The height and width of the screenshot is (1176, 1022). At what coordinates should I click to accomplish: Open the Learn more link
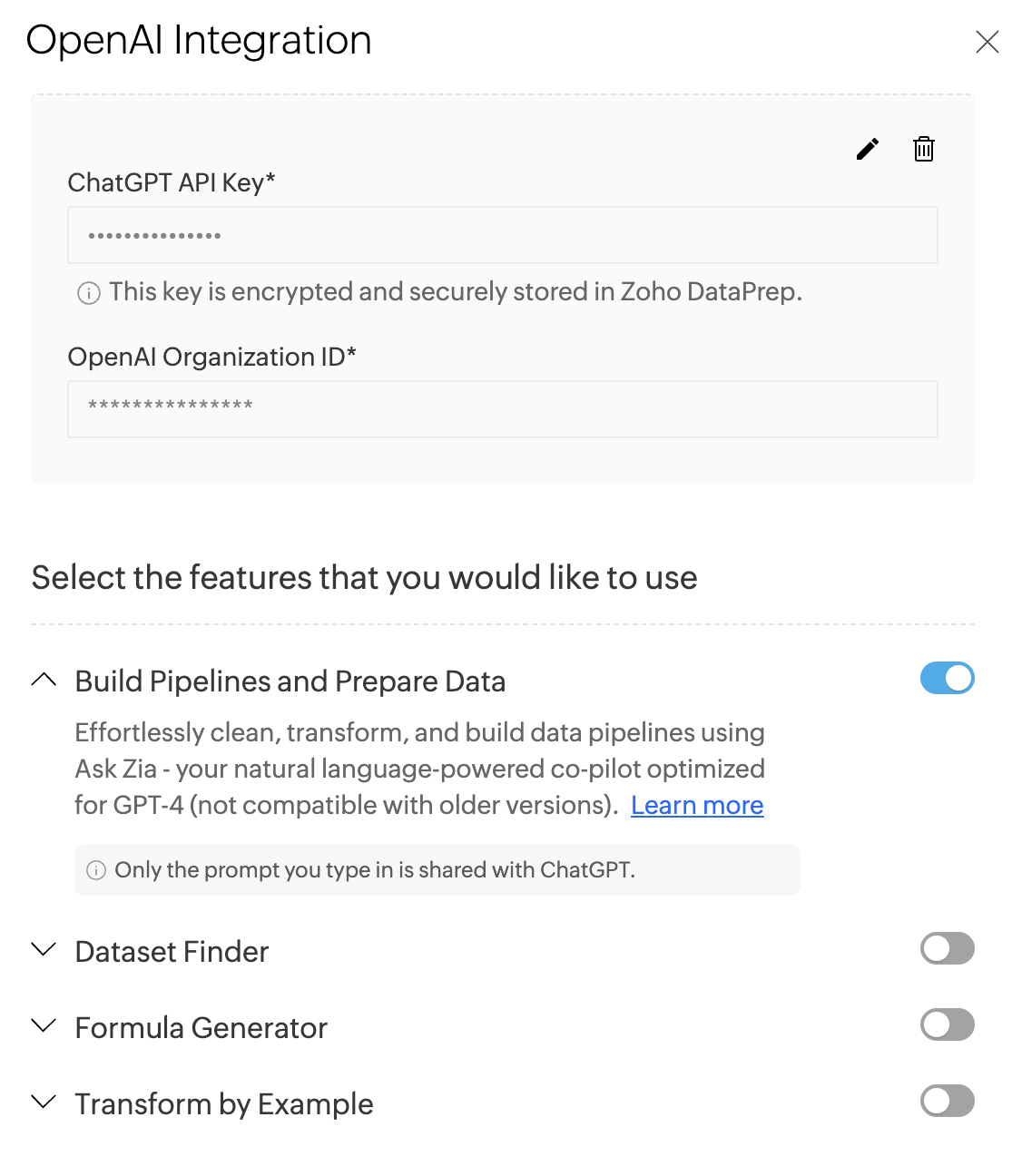pyautogui.click(x=697, y=806)
